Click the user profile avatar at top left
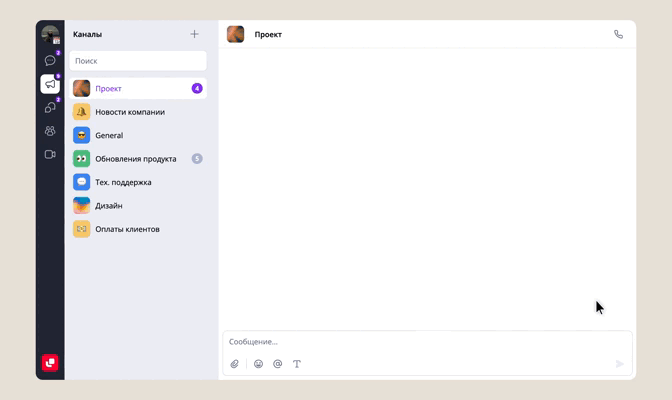The image size is (672, 400). coord(50,35)
